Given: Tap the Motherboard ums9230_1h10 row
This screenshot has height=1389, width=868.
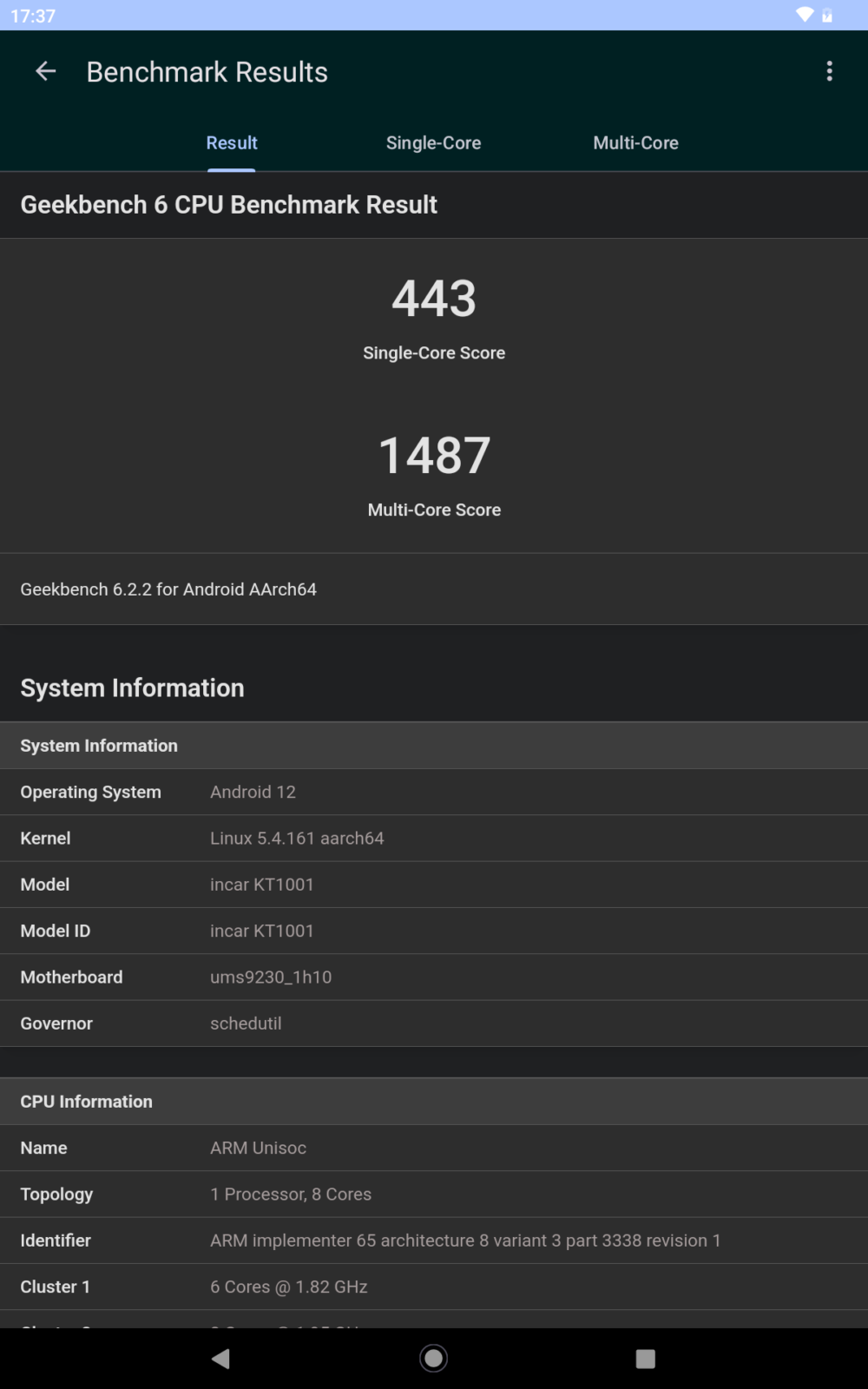Looking at the screenshot, I should pyautogui.click(x=434, y=978).
